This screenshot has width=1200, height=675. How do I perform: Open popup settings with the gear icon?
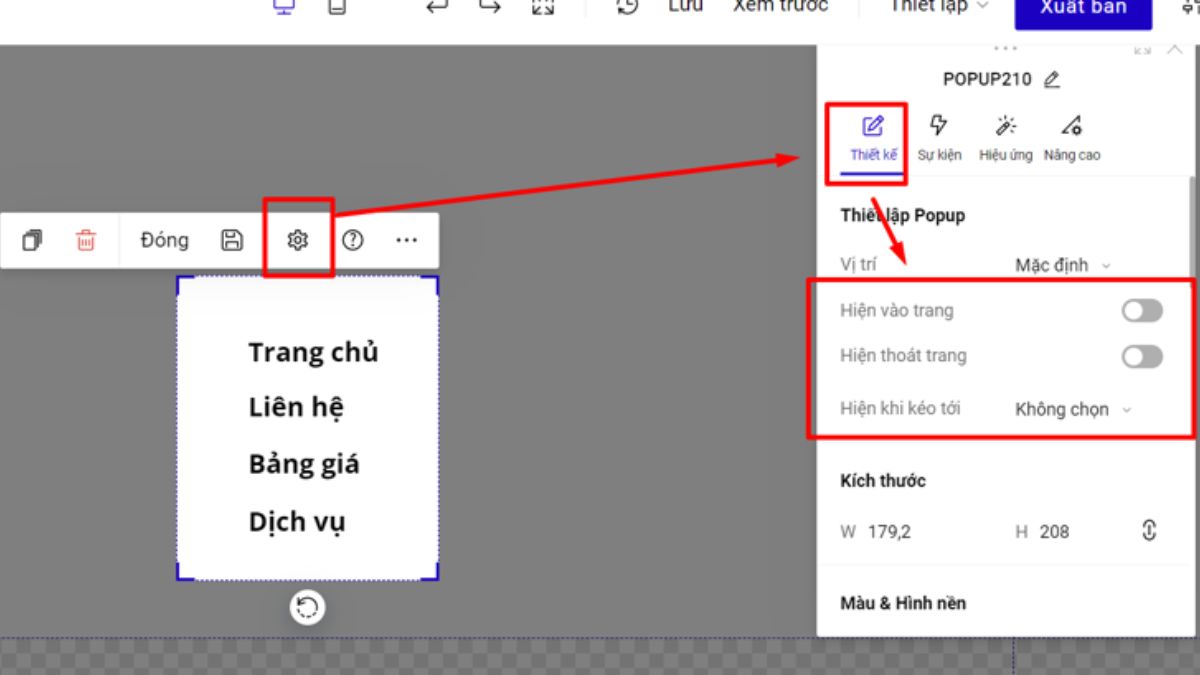pos(298,239)
